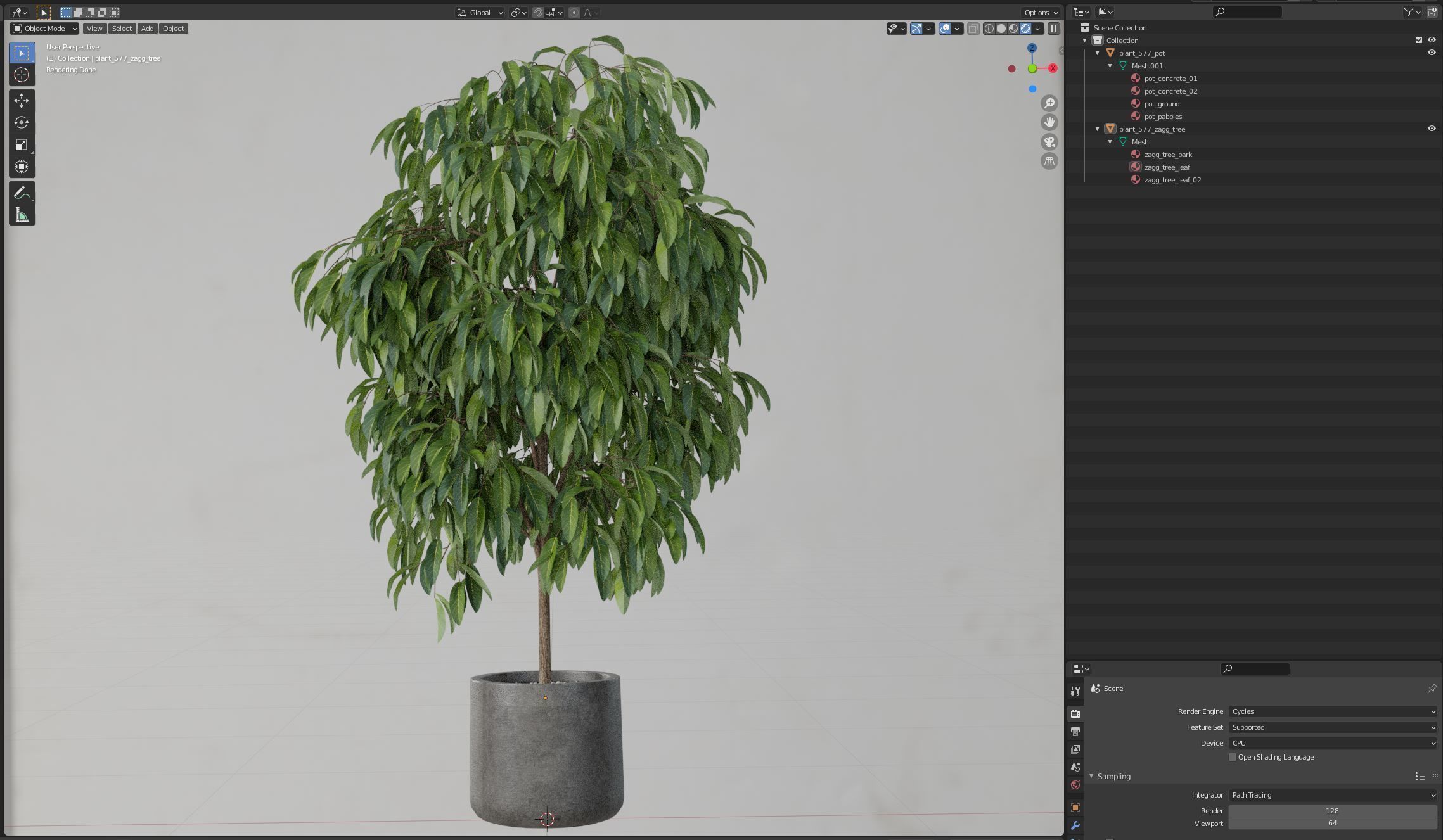Click the Options button
The width and height of the screenshot is (1443, 840).
(1040, 13)
